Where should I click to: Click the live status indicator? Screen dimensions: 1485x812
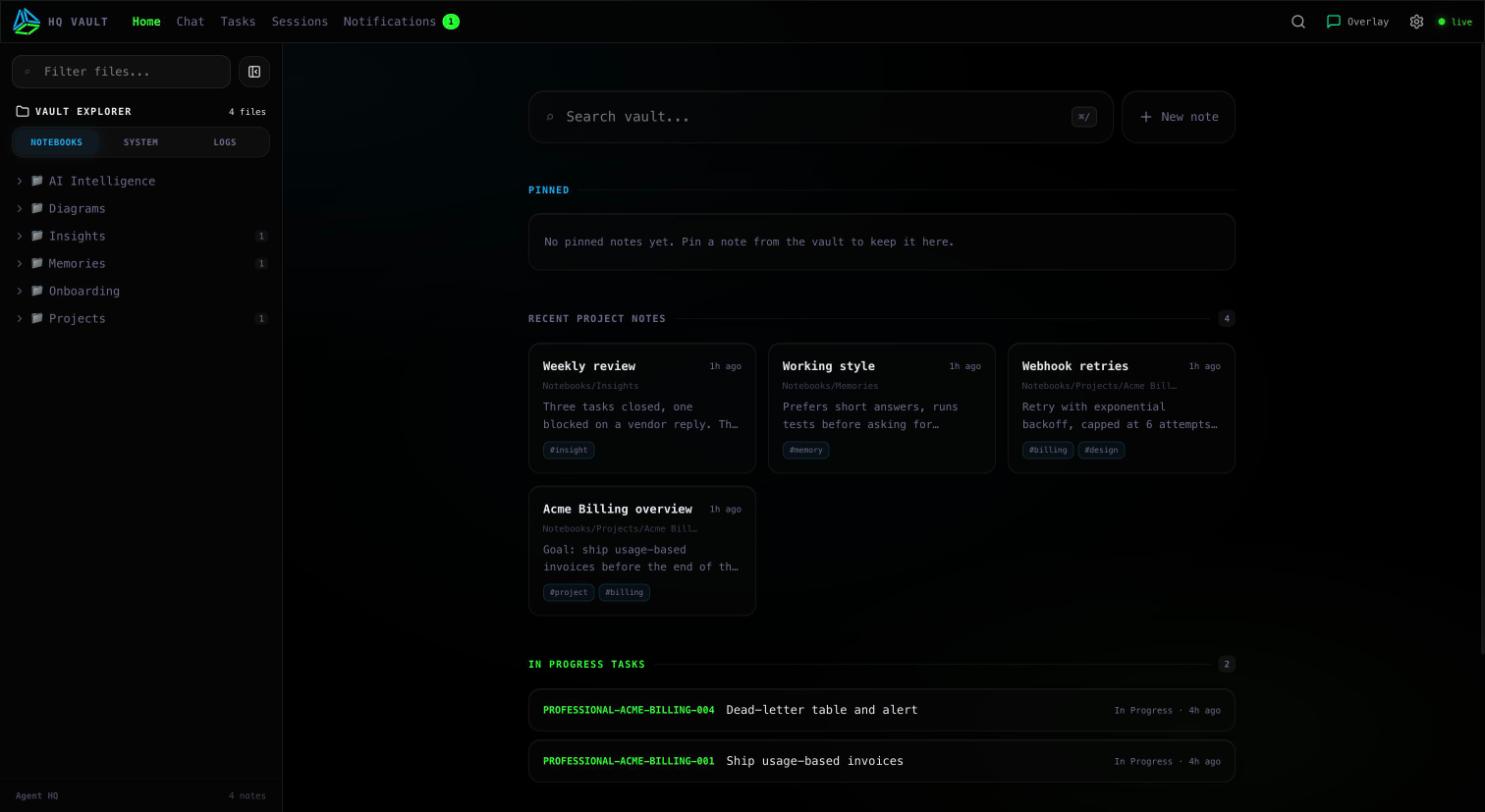pos(1455,21)
